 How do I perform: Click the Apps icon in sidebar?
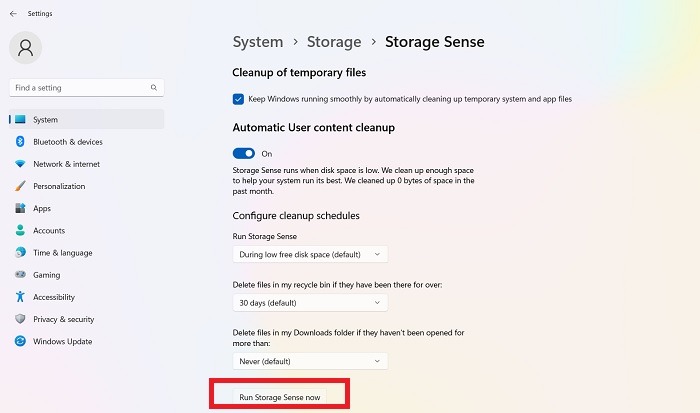[x=20, y=208]
